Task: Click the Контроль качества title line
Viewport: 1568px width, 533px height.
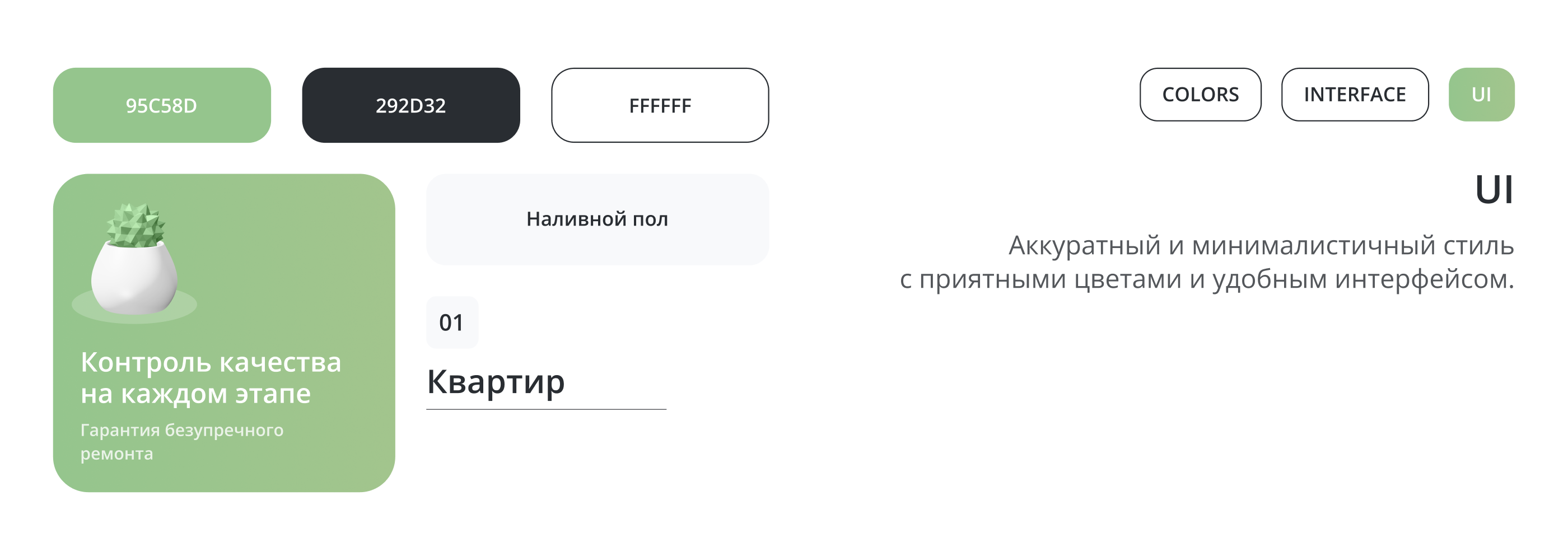Action: 211,363
